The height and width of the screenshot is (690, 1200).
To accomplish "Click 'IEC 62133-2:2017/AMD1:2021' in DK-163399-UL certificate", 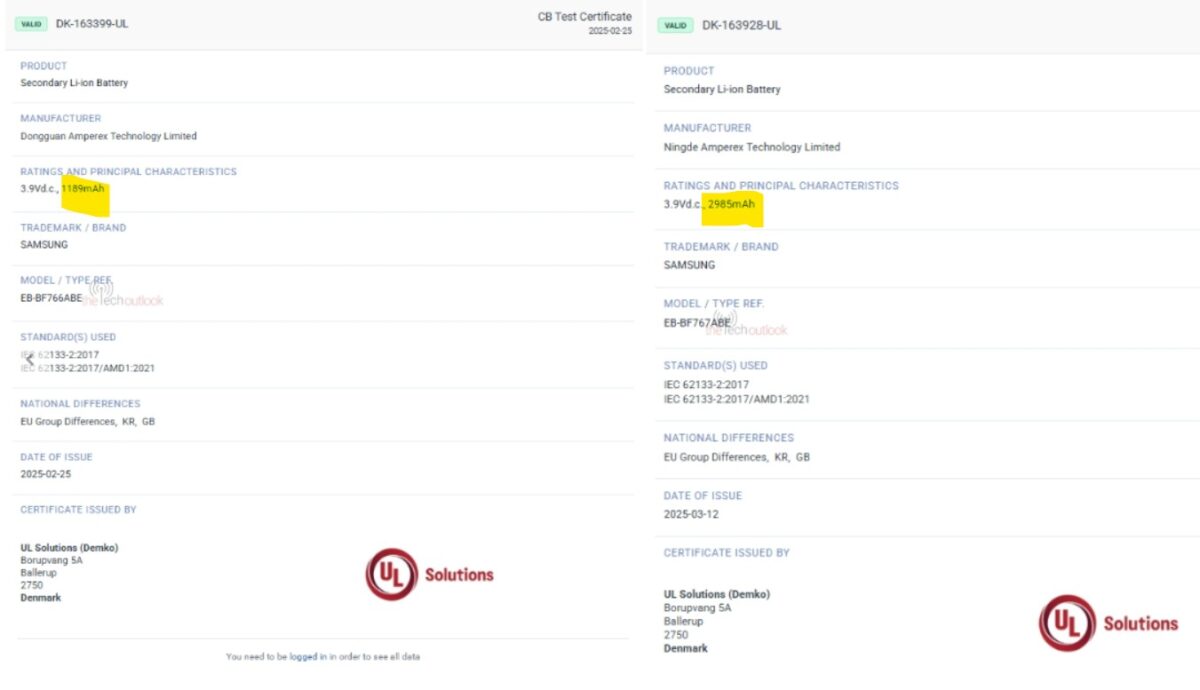I will (87, 368).
